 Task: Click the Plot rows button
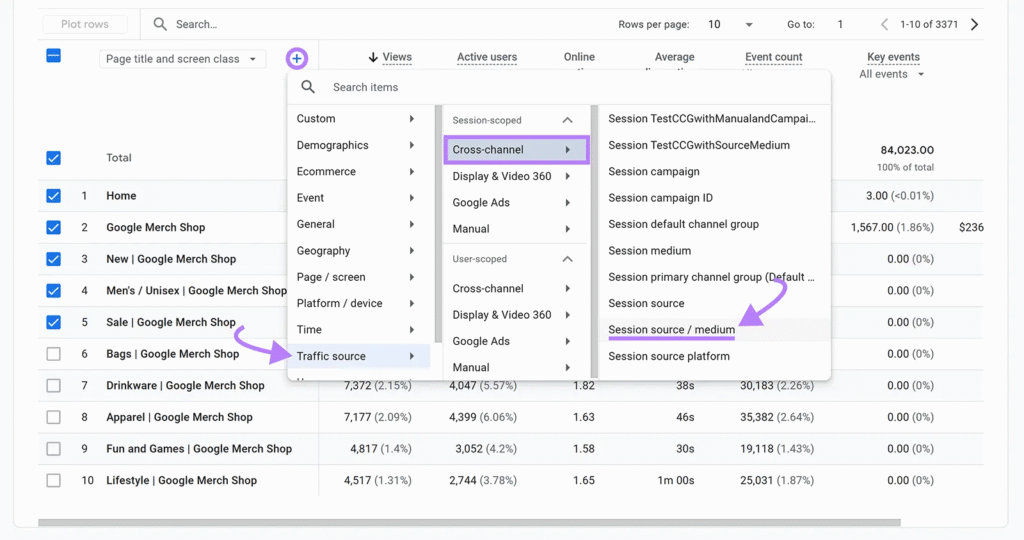85,24
